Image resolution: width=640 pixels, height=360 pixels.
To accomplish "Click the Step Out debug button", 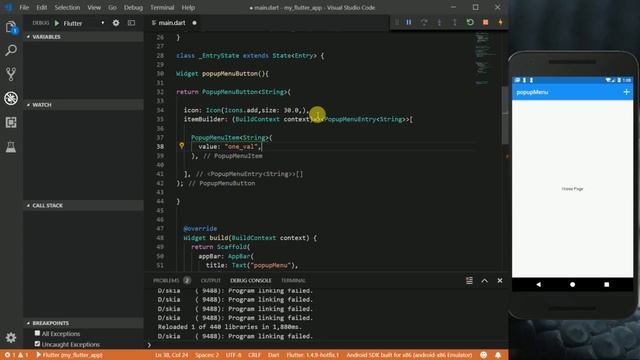I will tap(455, 22).
